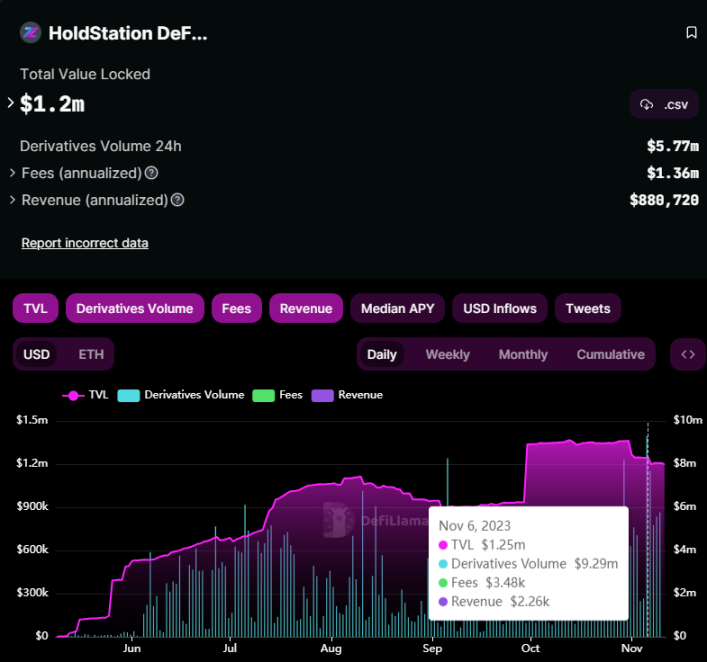Click the help icon beside Fees (annualized)
The height and width of the screenshot is (662, 707).
152,173
